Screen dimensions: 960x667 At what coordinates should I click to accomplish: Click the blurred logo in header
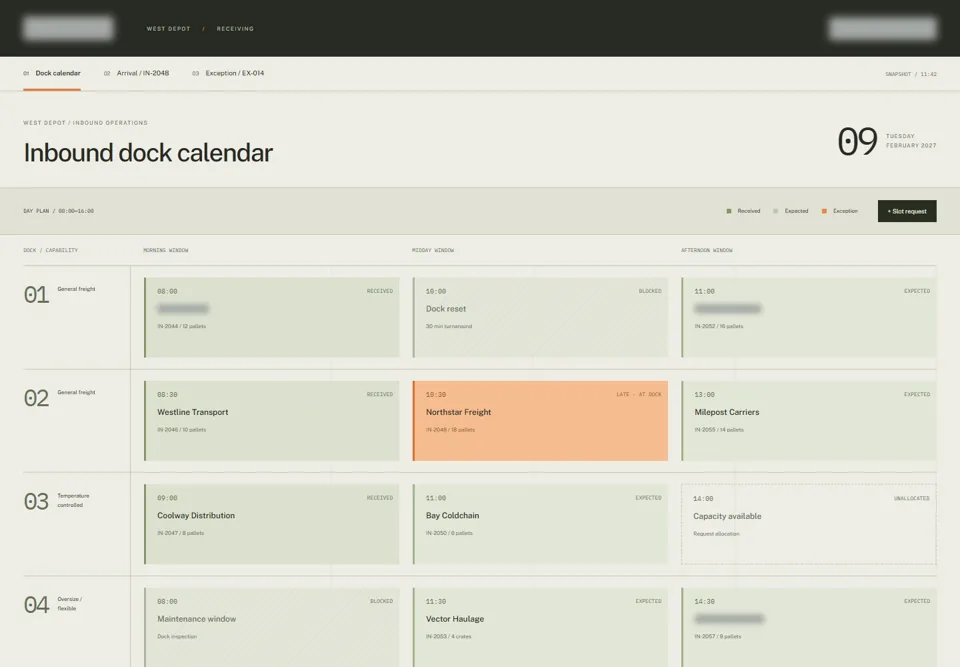pos(68,28)
